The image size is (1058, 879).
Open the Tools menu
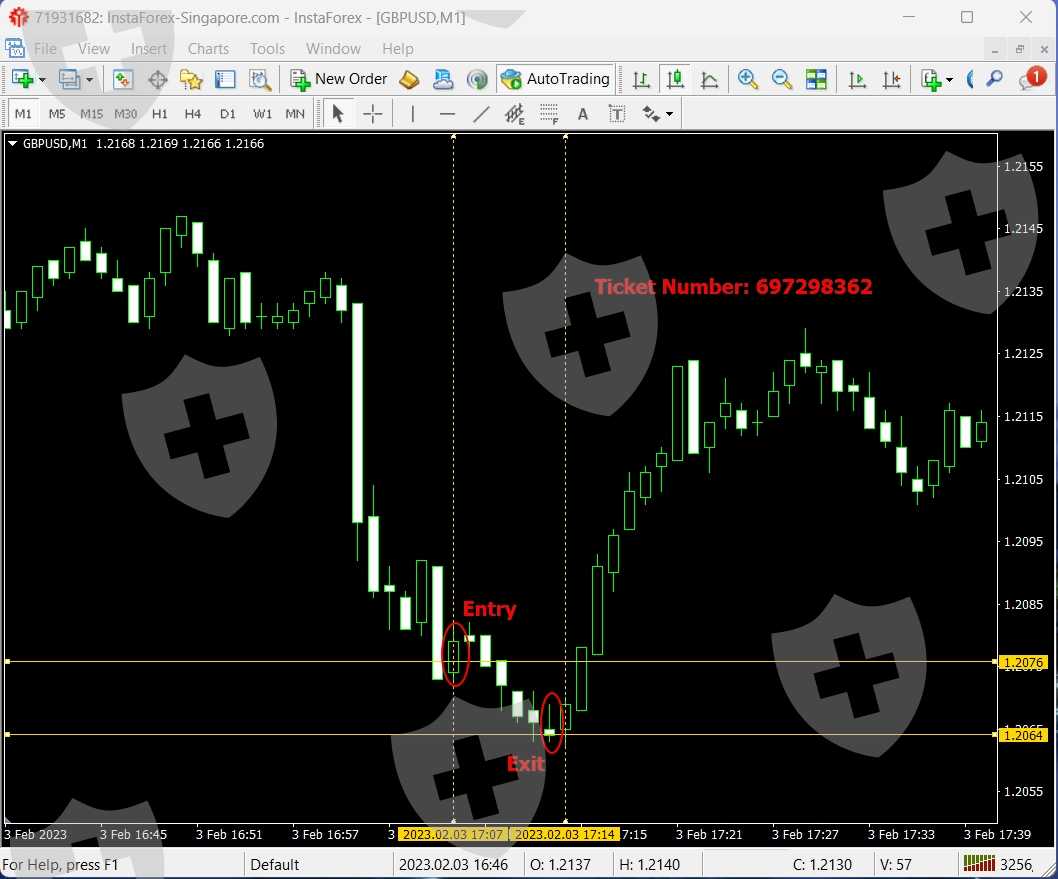point(267,49)
